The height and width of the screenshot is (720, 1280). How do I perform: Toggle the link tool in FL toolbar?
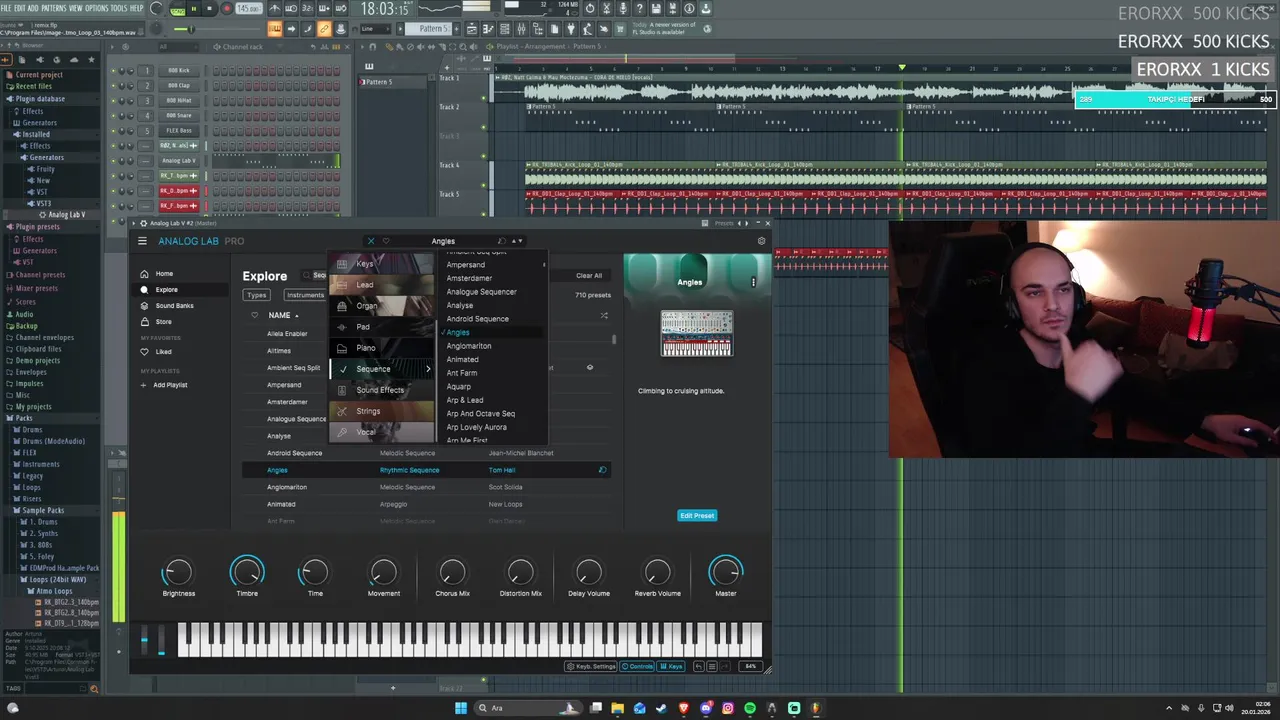point(324,29)
